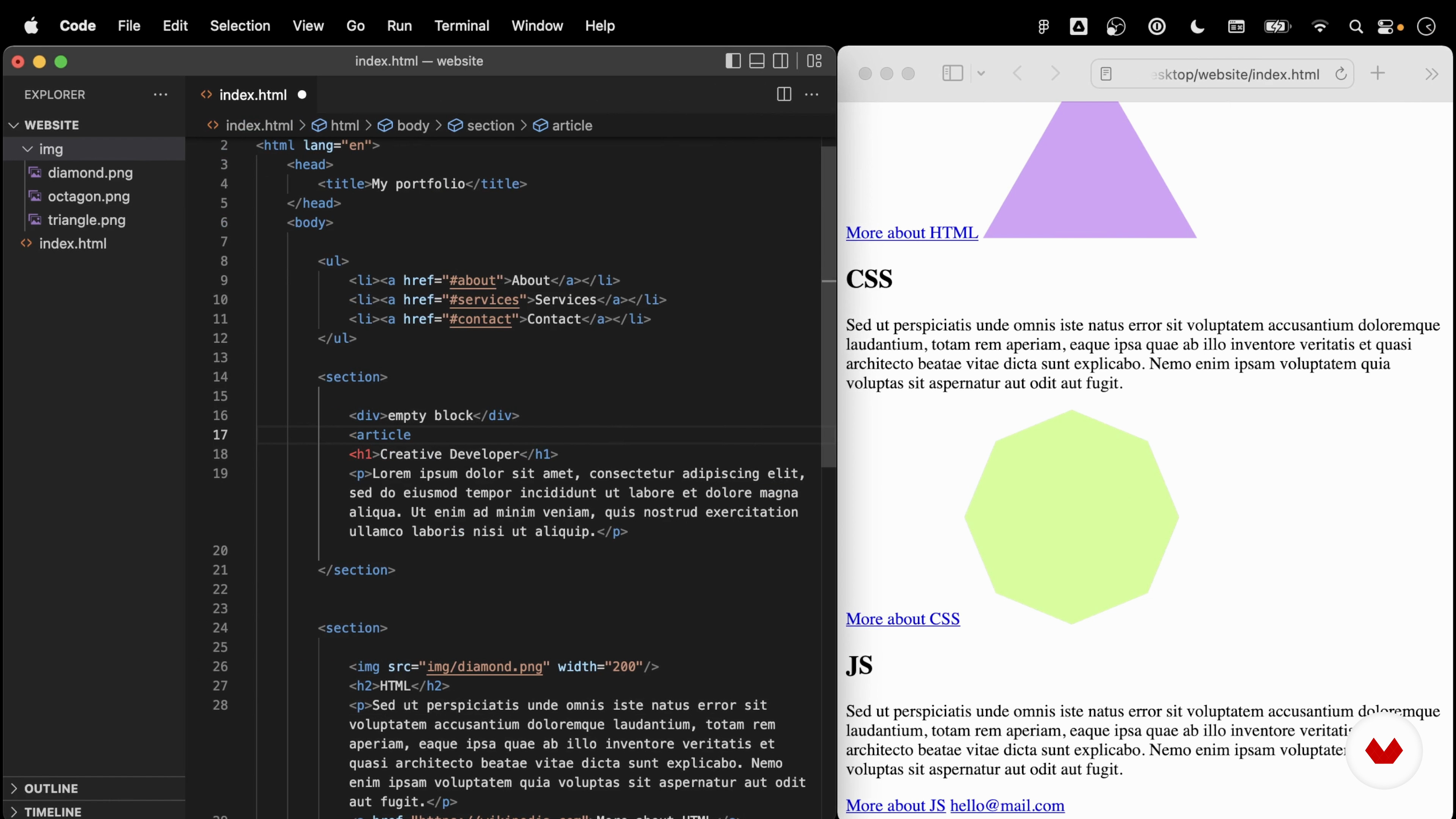This screenshot has height=819, width=1456.
Task: Follow the More about HTML link
Action: 912,233
